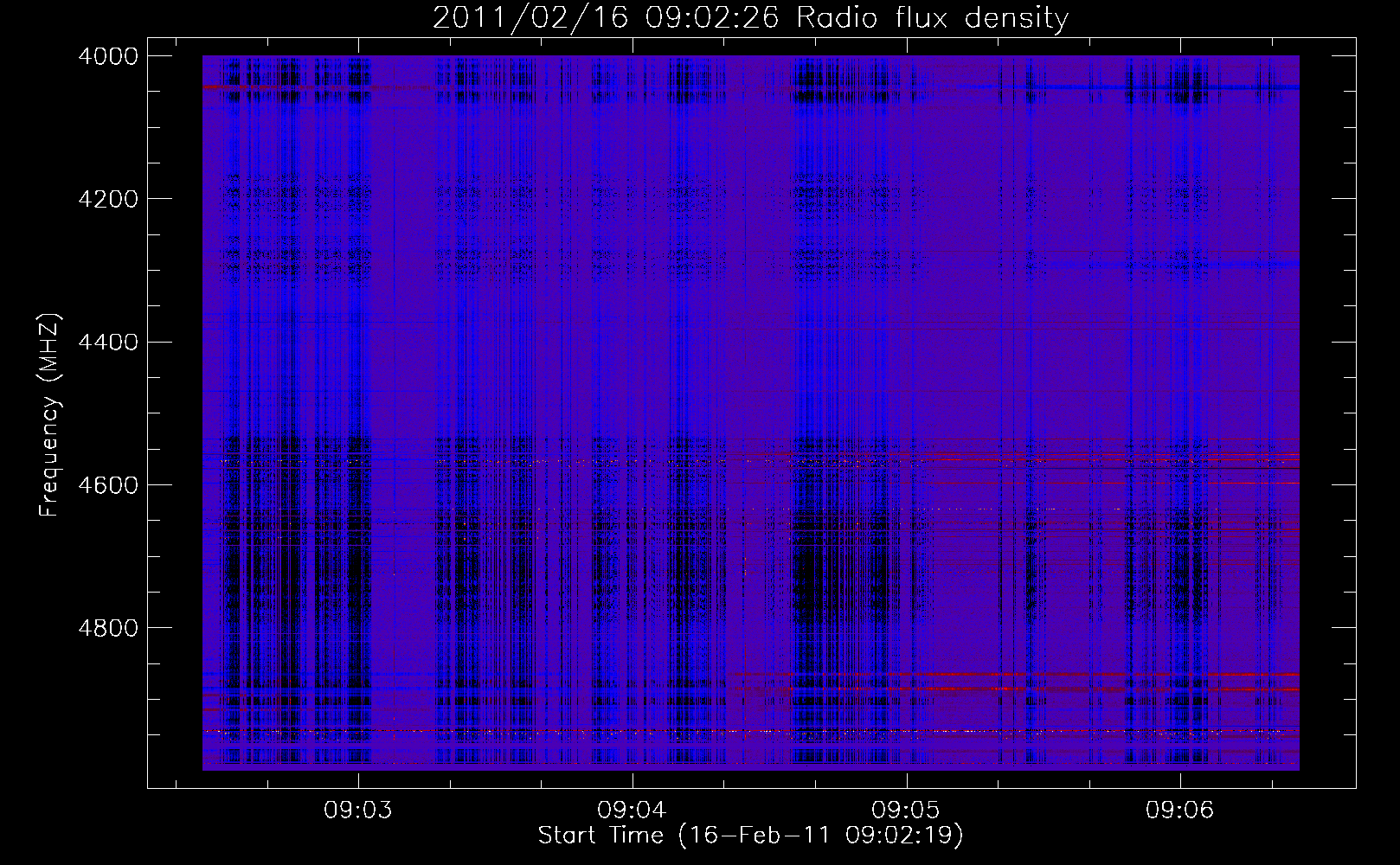This screenshot has height=865, width=1400.
Task: Click the 4200 frequency tick label
Action: pyautogui.click(x=108, y=199)
